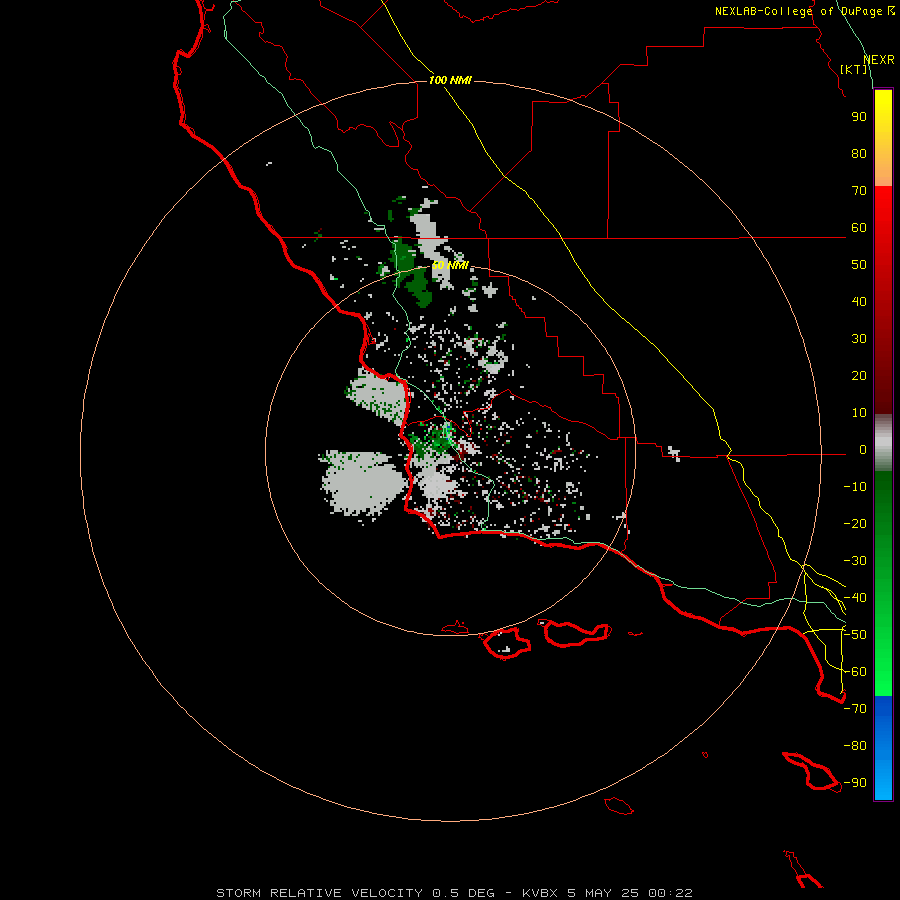
Task: Click the 20 value on the velocity scale
Action: (x=859, y=375)
